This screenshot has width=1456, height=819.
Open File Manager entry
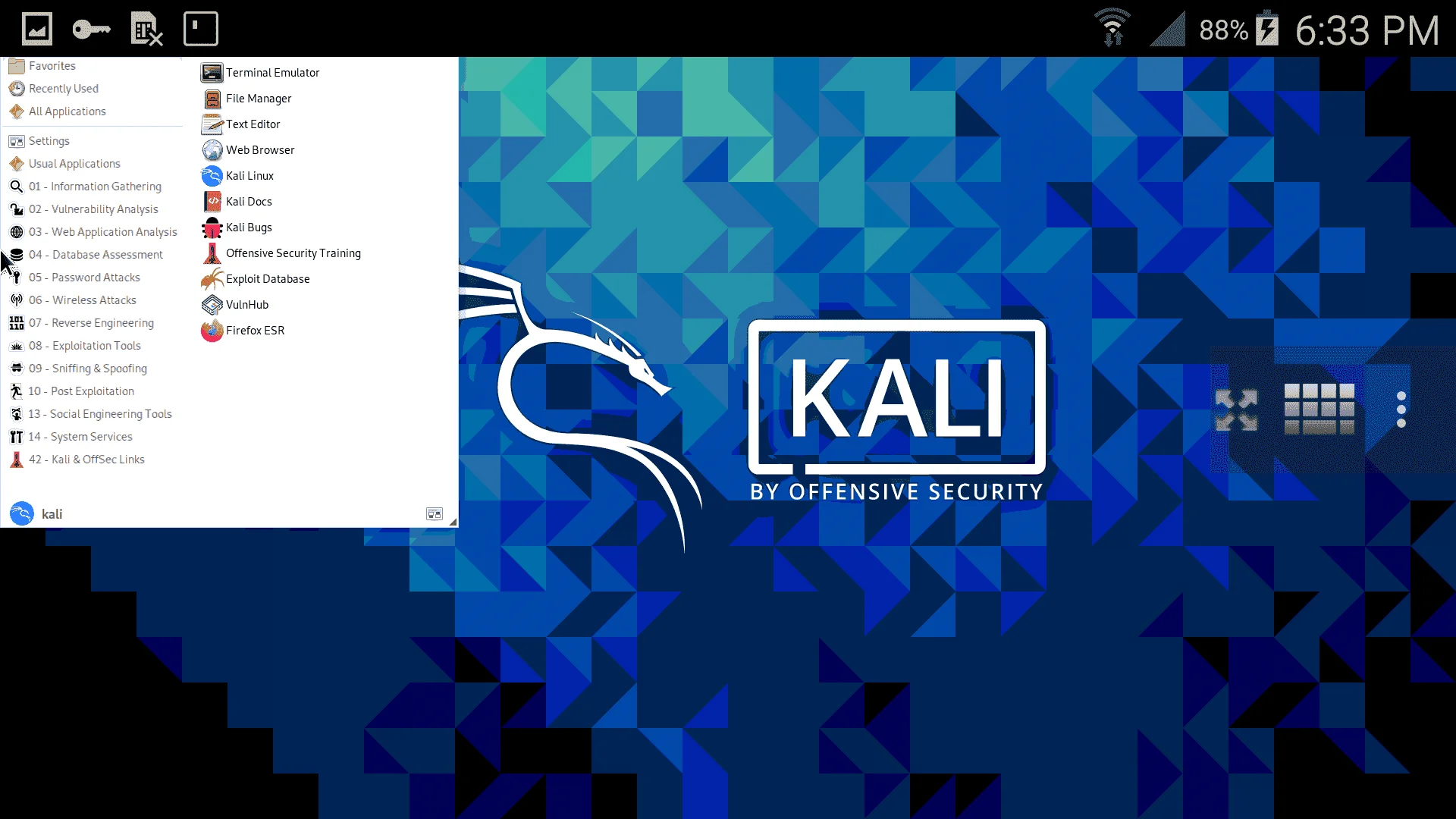pos(246,99)
